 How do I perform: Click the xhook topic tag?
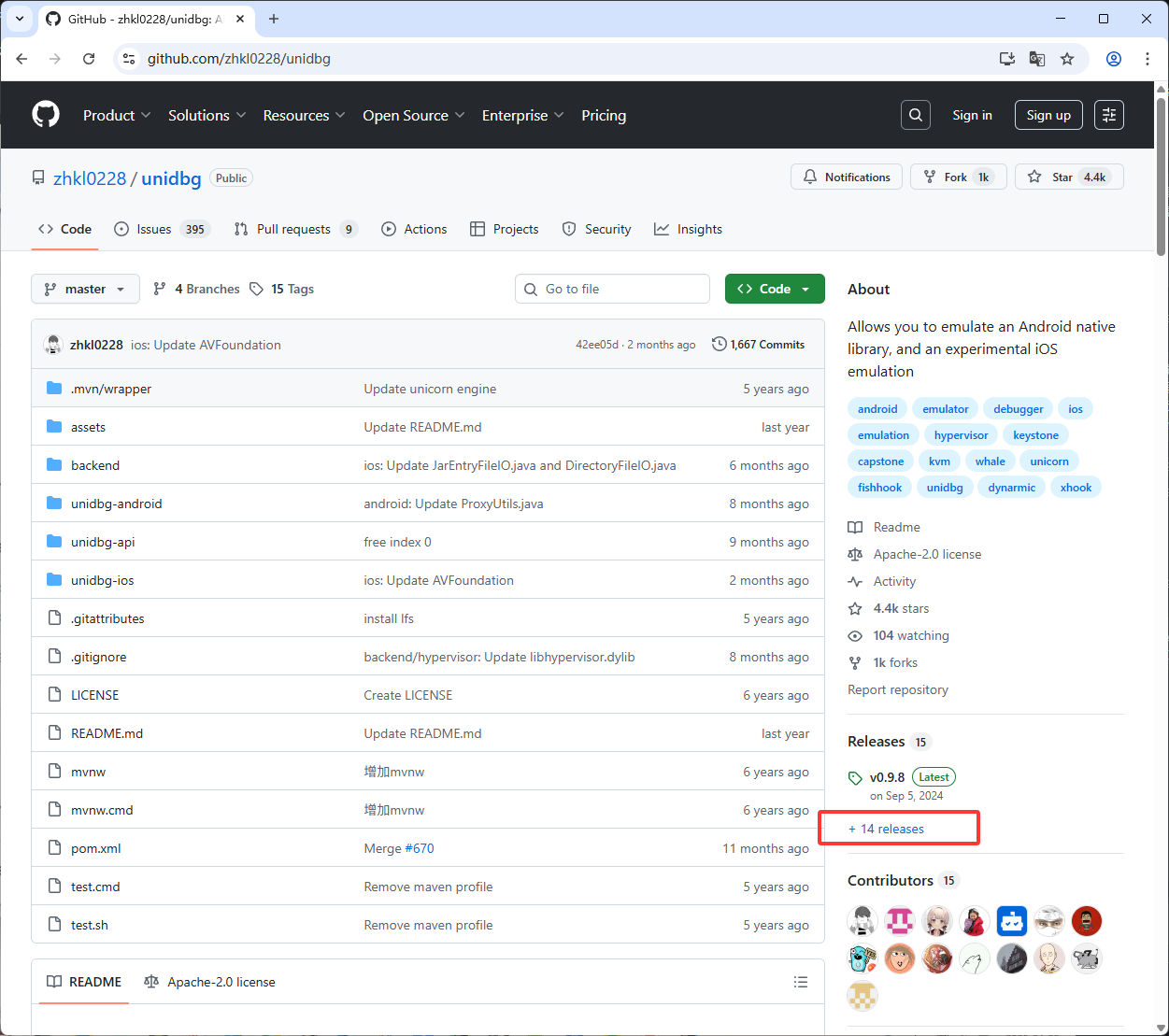click(1076, 488)
